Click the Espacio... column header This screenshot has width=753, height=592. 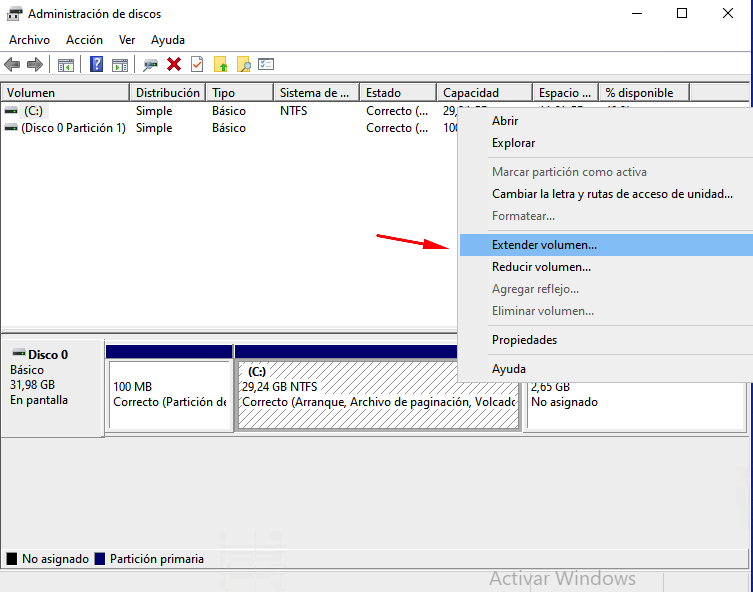565,93
